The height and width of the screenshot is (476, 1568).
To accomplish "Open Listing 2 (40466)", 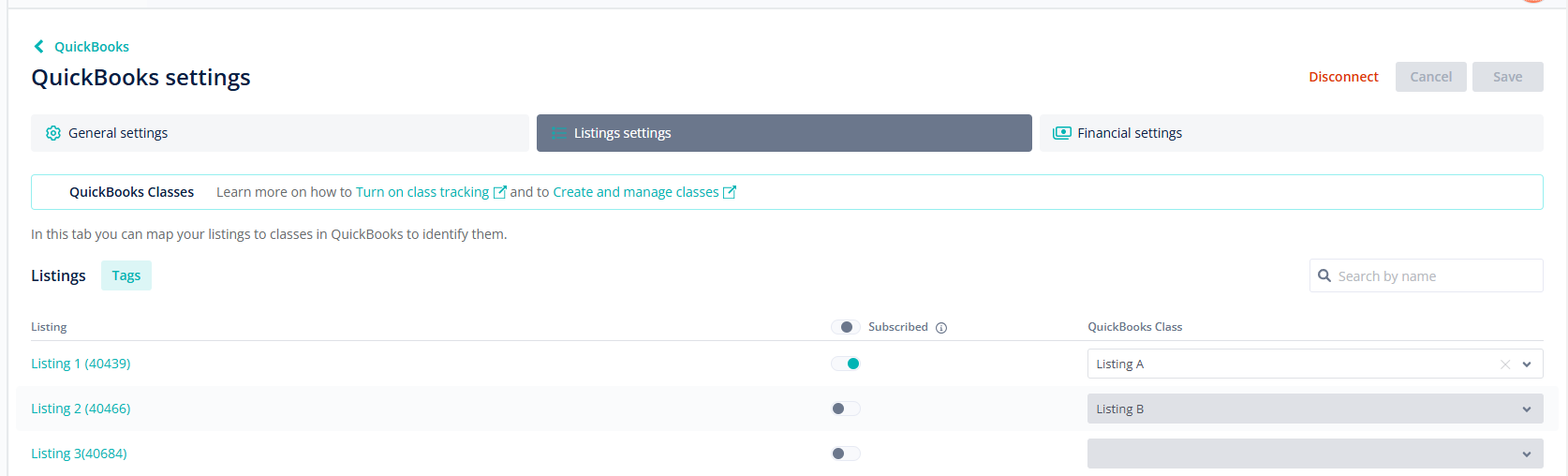I will (x=81, y=409).
